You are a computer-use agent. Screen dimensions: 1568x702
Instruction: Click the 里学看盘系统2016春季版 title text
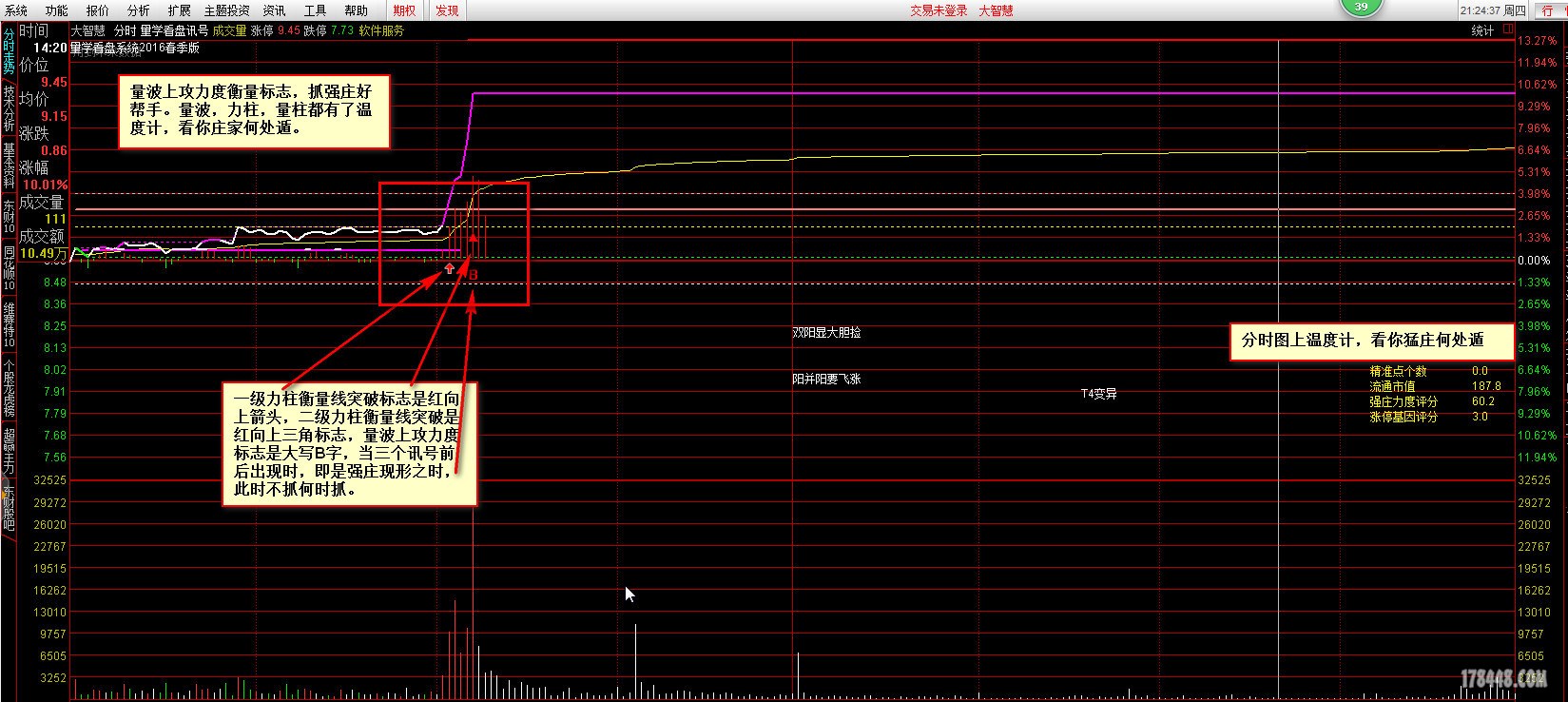pyautogui.click(x=135, y=48)
